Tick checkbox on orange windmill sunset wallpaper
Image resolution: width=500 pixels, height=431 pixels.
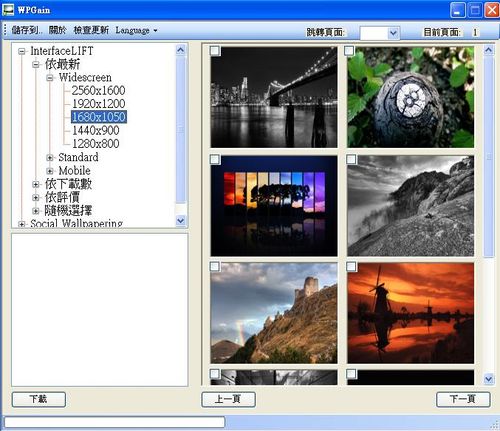tap(351, 266)
